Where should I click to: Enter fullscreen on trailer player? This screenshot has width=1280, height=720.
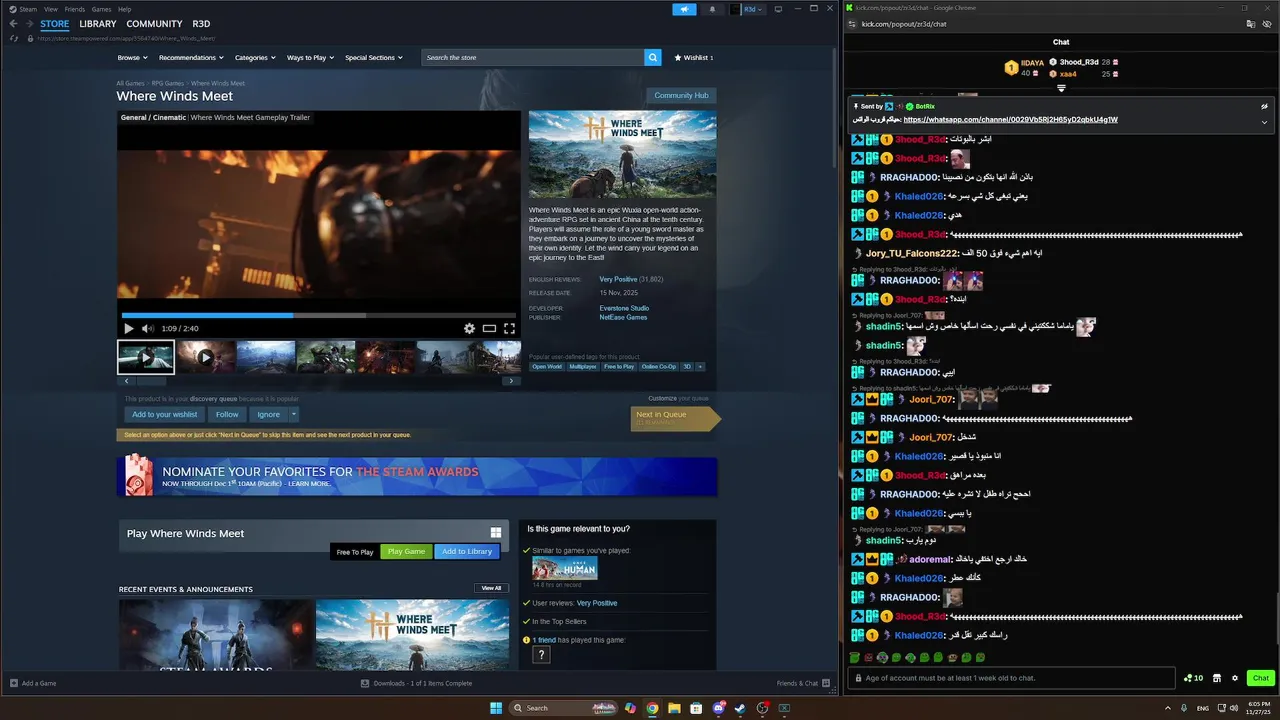pyautogui.click(x=509, y=328)
